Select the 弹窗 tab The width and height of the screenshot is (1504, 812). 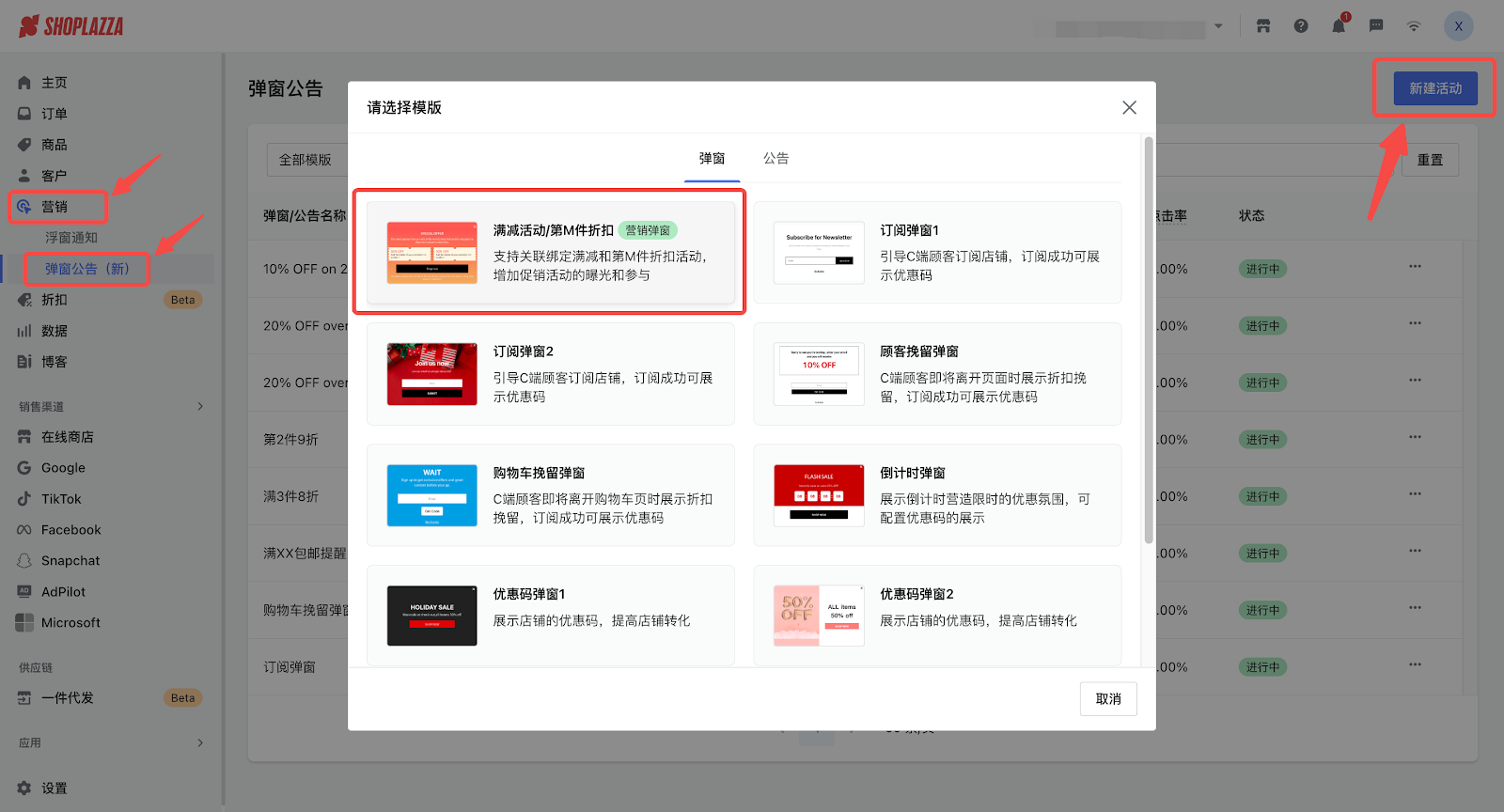(x=712, y=159)
